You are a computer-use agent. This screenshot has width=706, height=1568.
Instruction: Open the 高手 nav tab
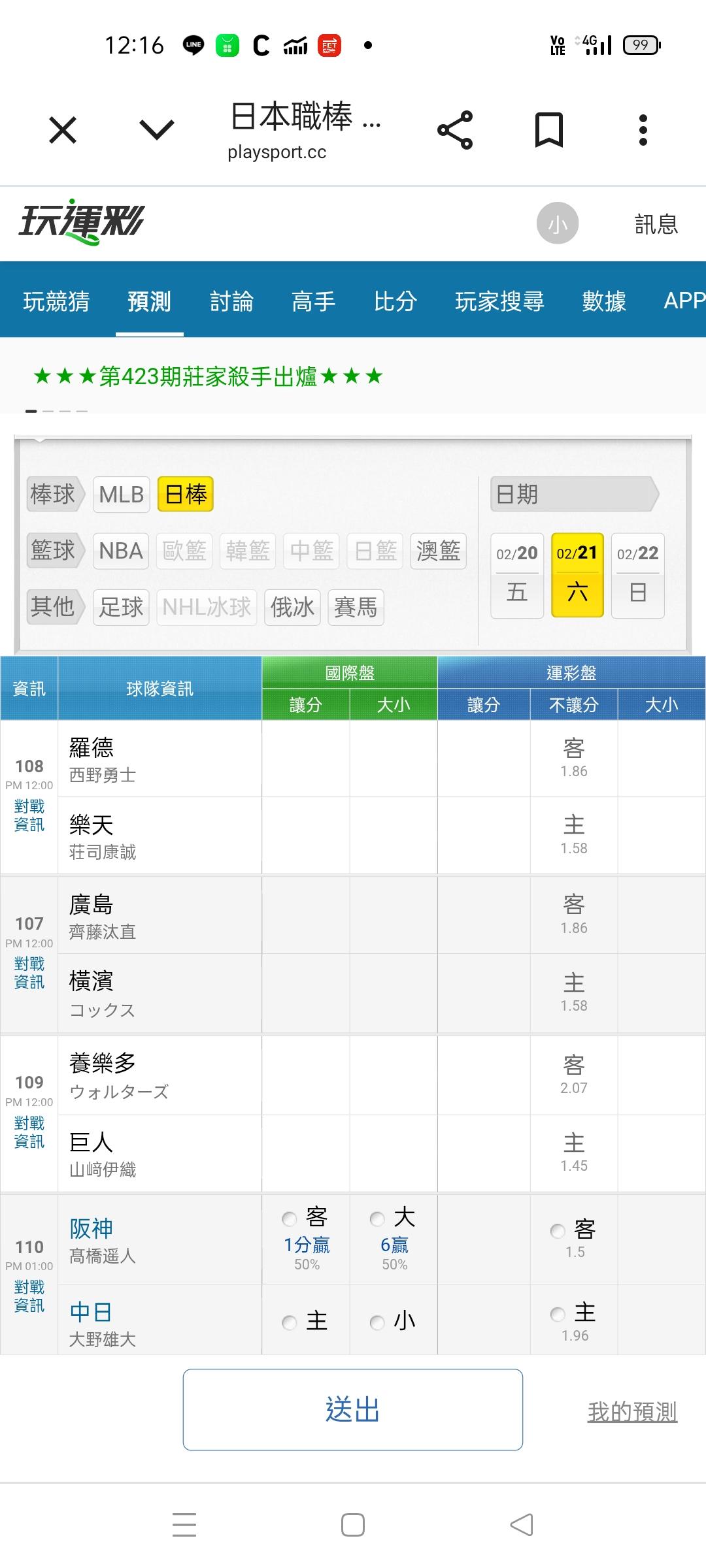(x=313, y=301)
